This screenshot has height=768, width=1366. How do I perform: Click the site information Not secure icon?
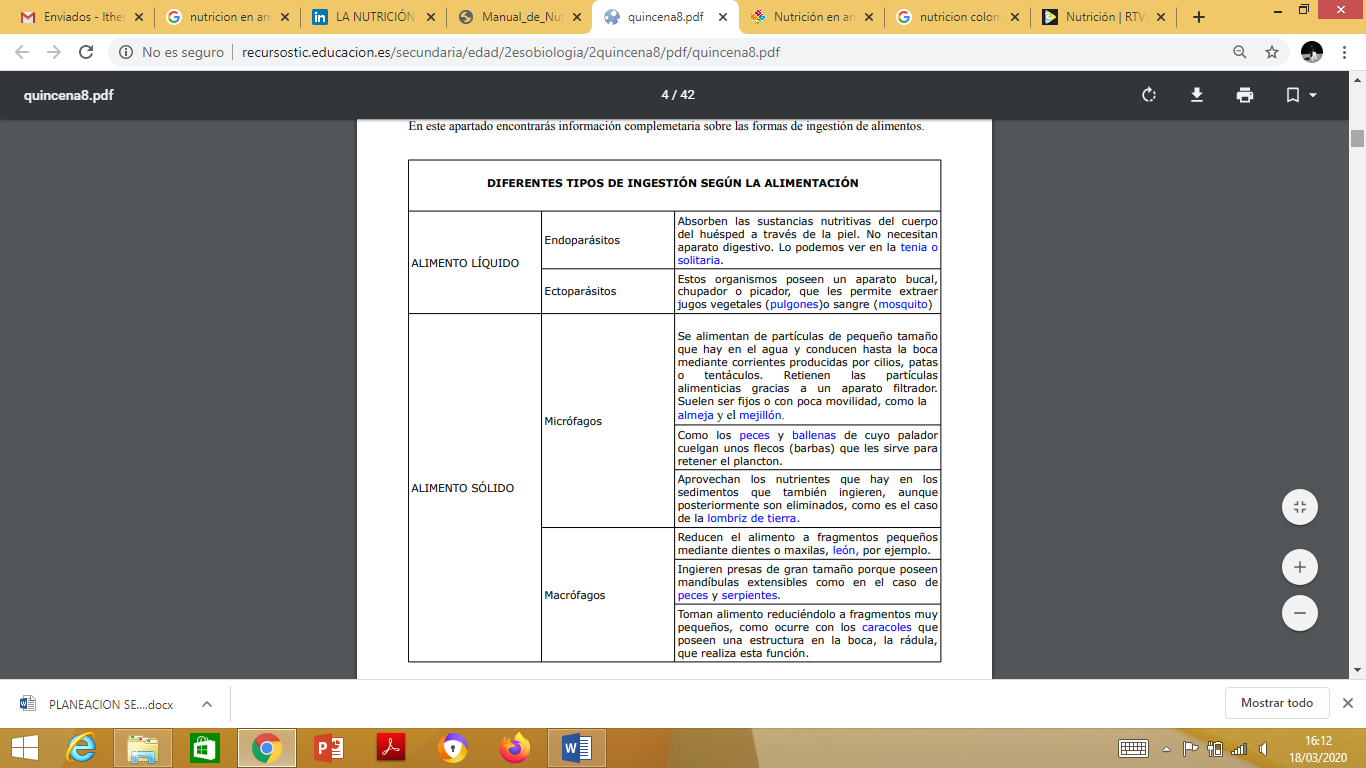point(126,52)
